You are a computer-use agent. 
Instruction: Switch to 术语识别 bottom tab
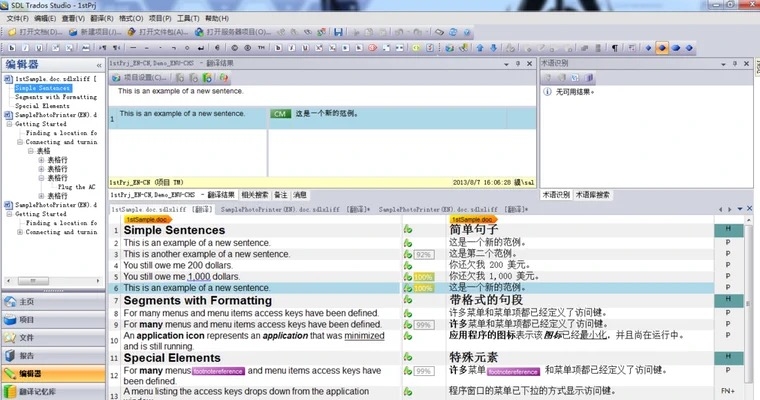pyautogui.click(x=556, y=195)
